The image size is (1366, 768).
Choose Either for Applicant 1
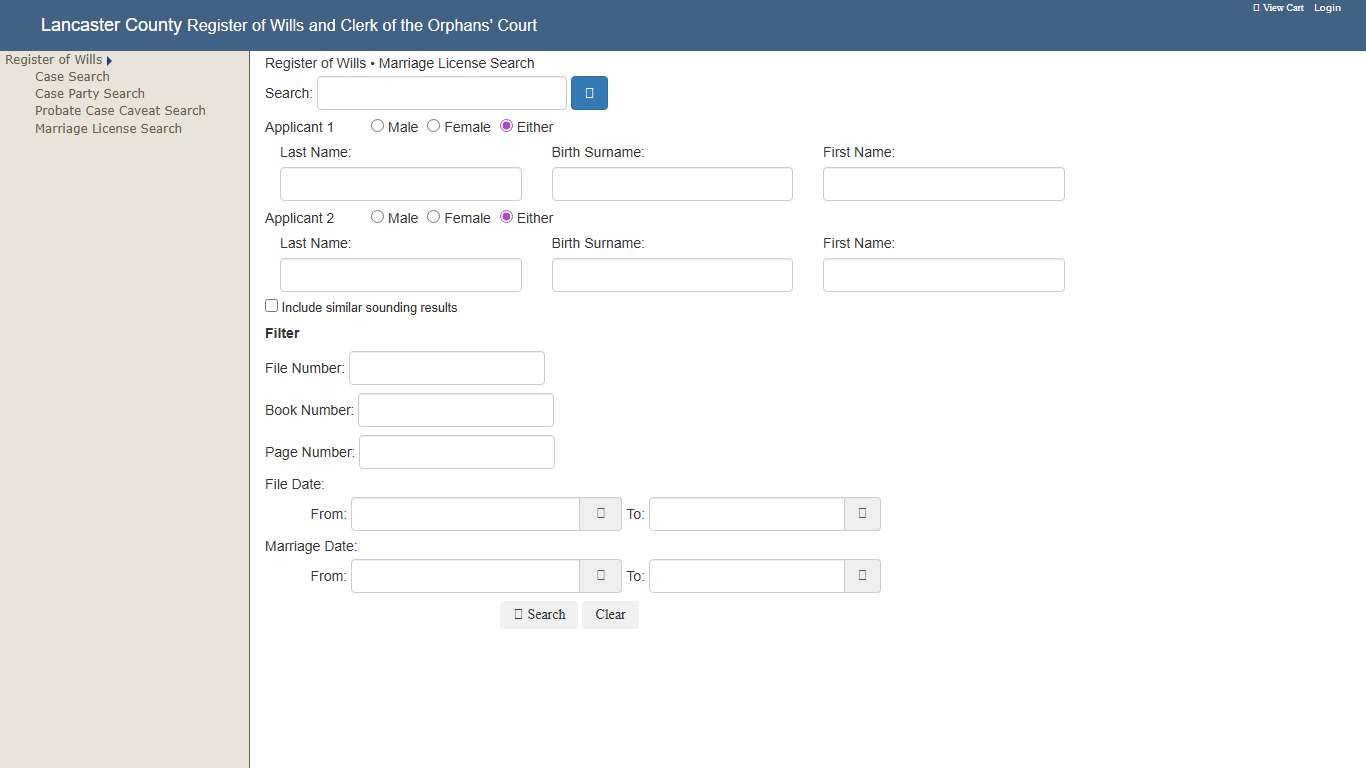(506, 126)
